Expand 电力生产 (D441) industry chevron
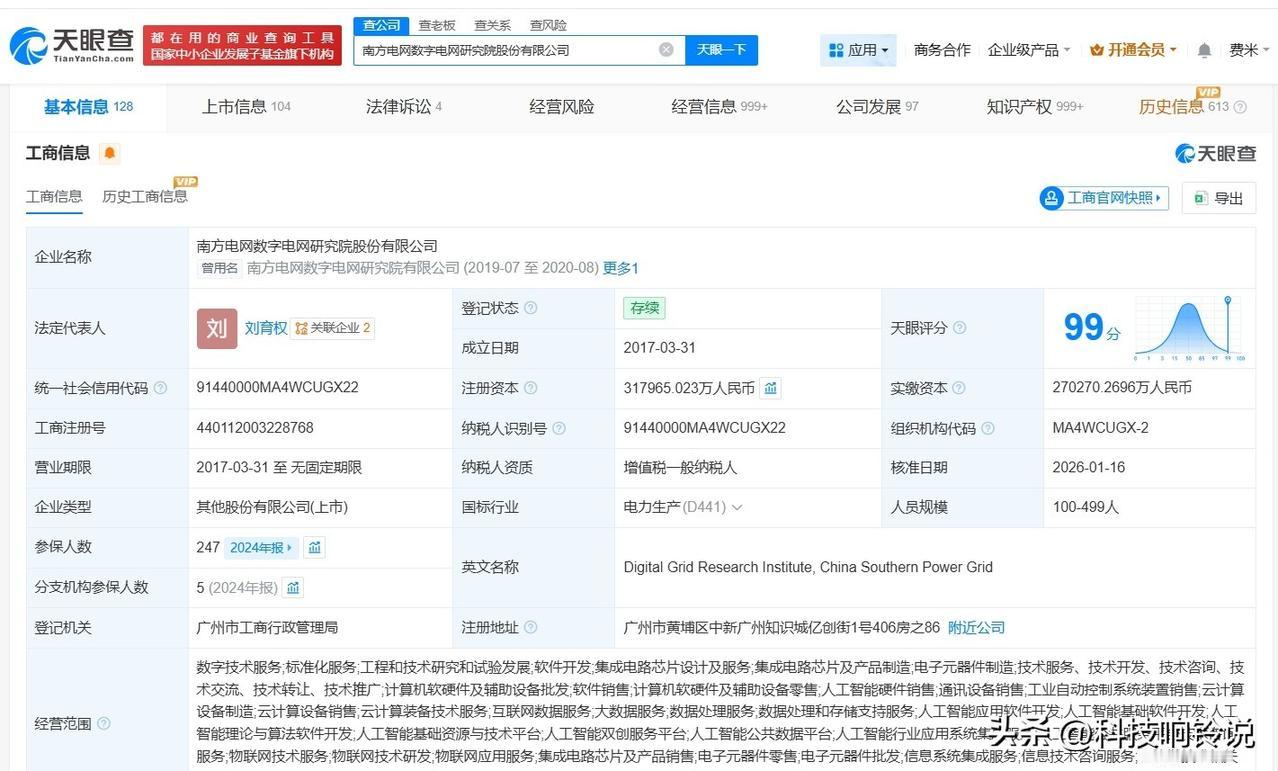1278x771 pixels. point(737,507)
